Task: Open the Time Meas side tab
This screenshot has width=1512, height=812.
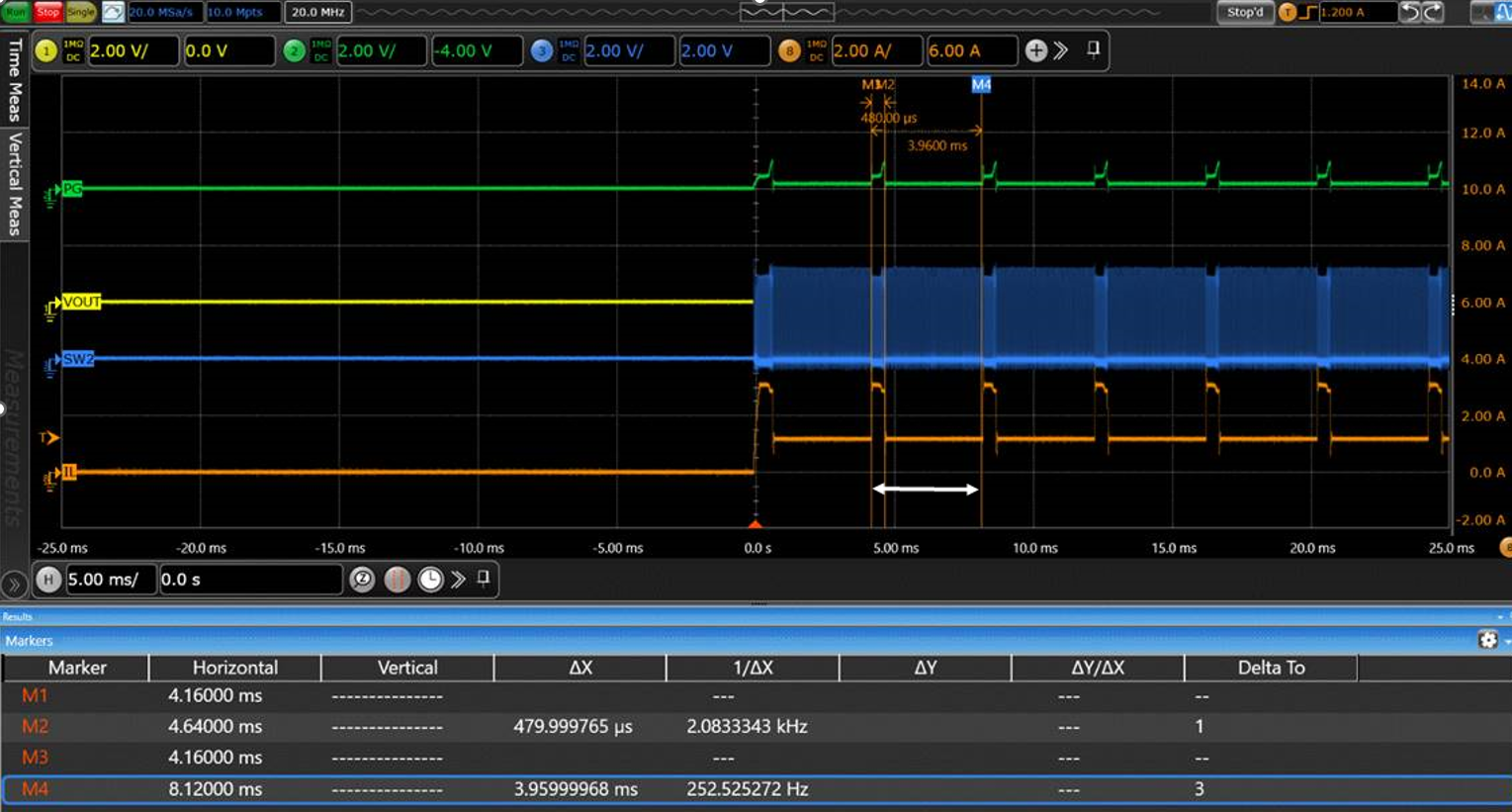Action: pyautogui.click(x=14, y=79)
